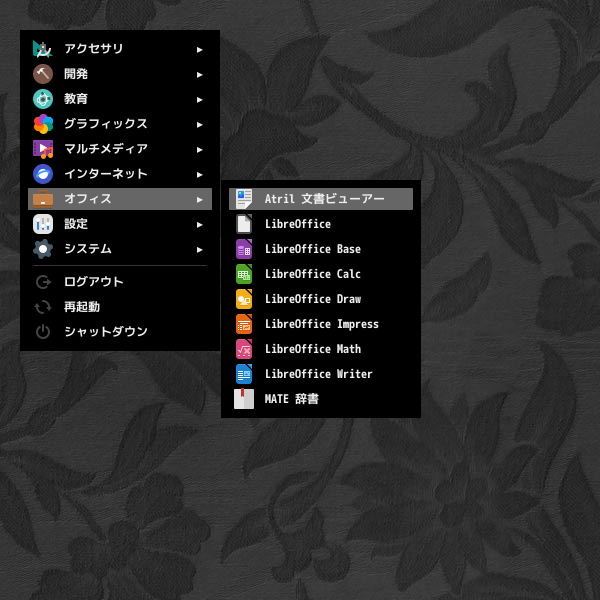Open the マルチメディア menu entry
The height and width of the screenshot is (600, 600).
(120, 149)
